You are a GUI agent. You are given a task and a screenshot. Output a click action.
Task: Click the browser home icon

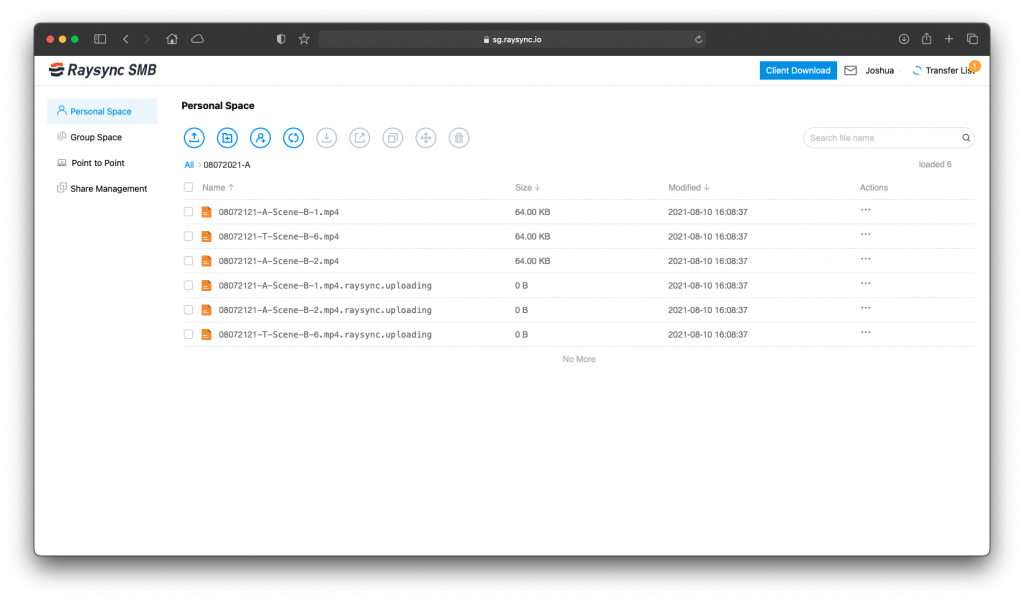pos(172,39)
